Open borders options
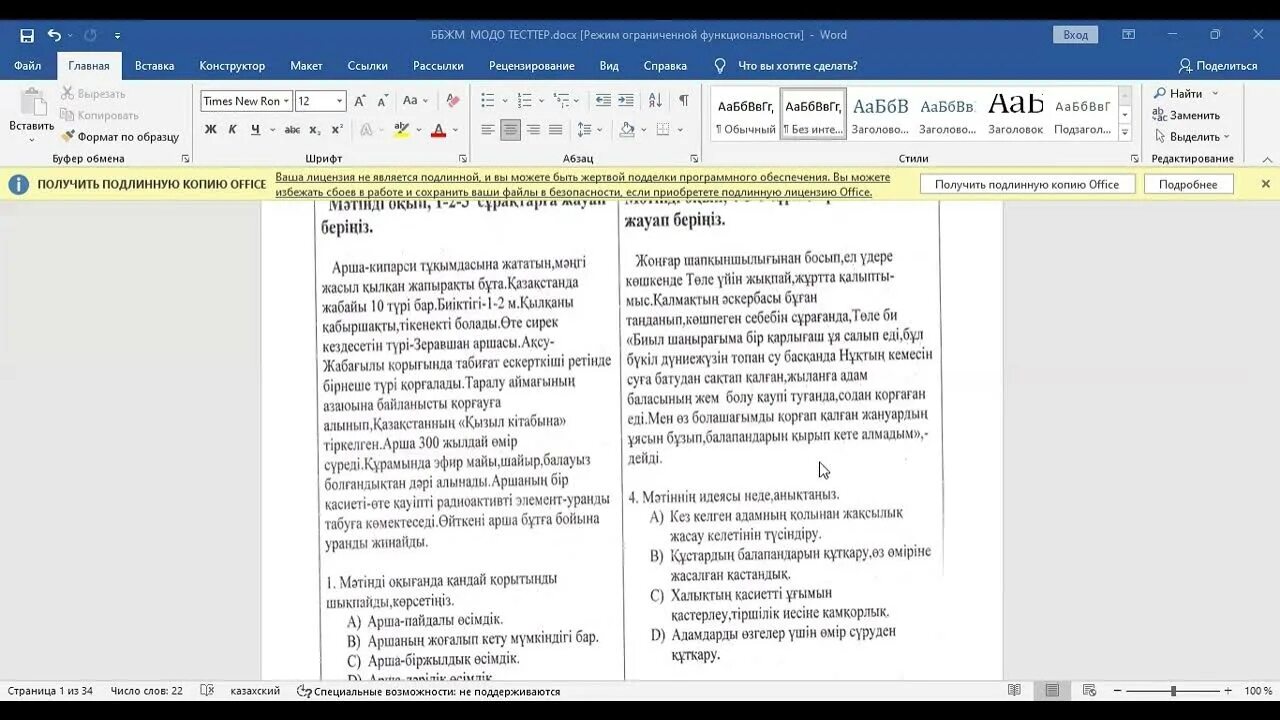This screenshot has width=1280, height=720. (662, 130)
